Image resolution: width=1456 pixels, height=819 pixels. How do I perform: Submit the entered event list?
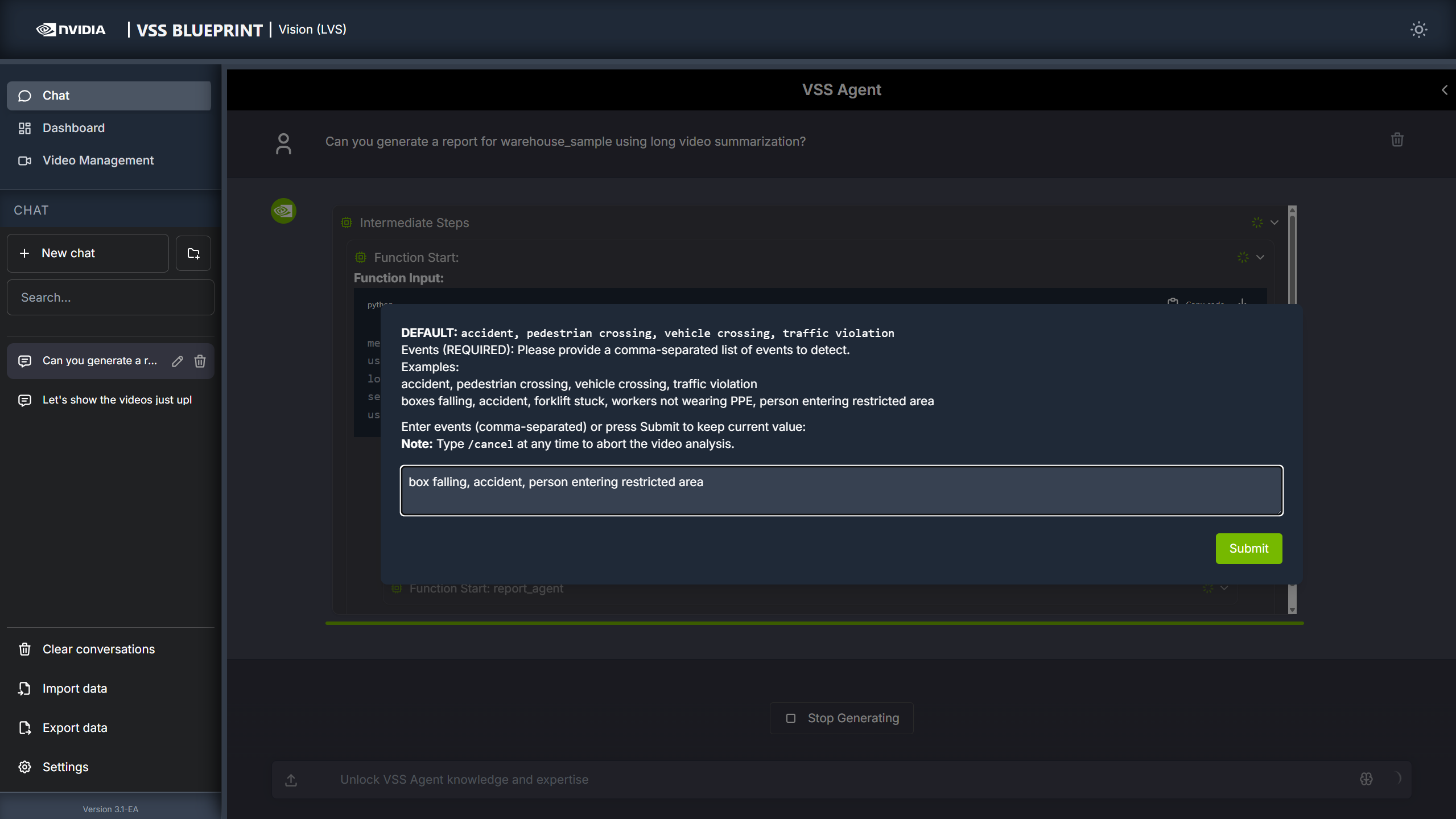coord(1248,548)
